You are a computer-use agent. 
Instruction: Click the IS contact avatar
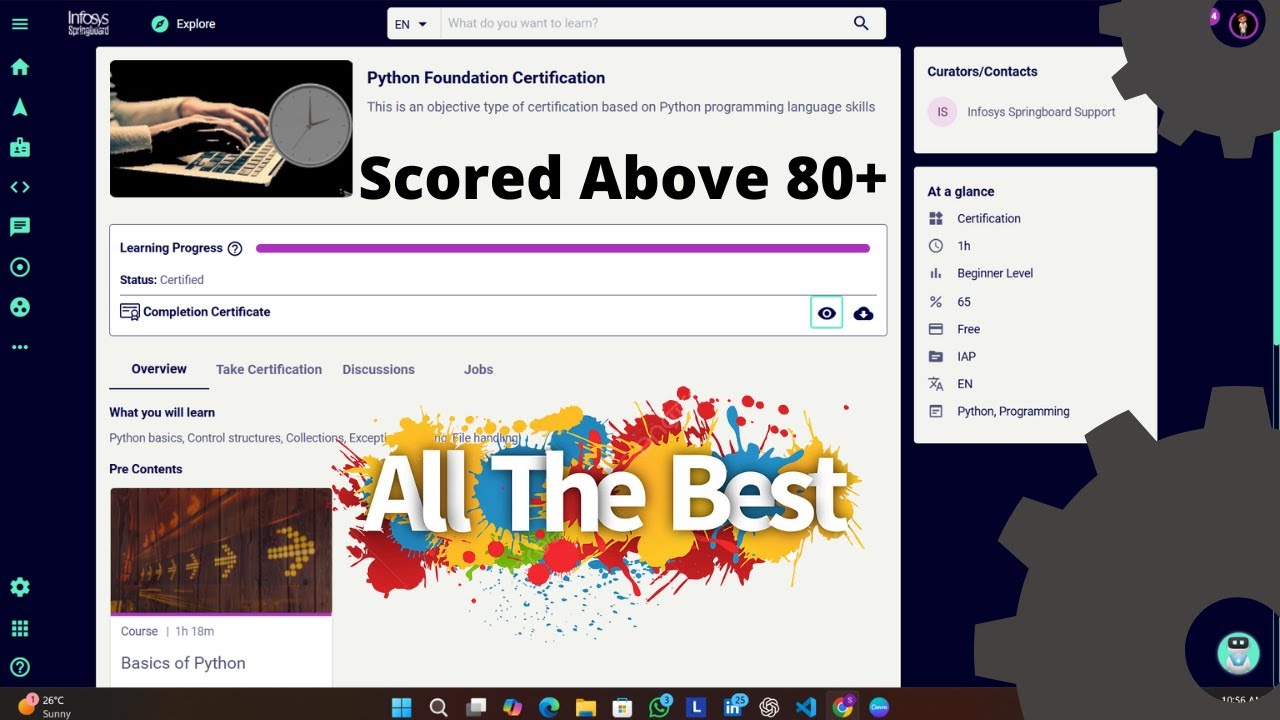(x=942, y=112)
